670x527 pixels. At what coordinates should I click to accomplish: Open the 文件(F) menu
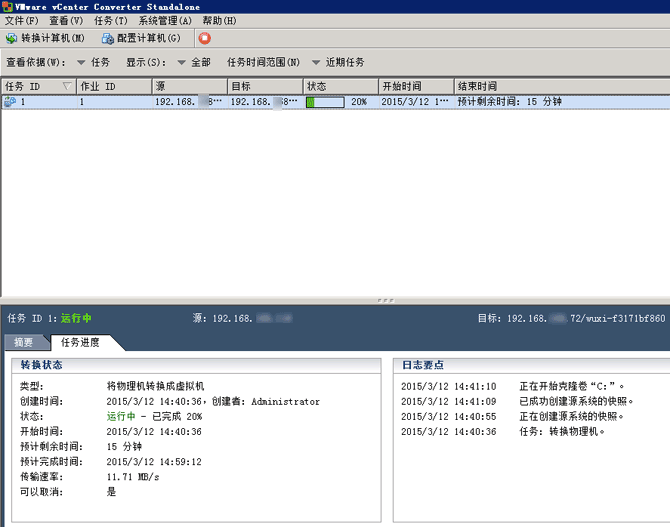point(21,21)
